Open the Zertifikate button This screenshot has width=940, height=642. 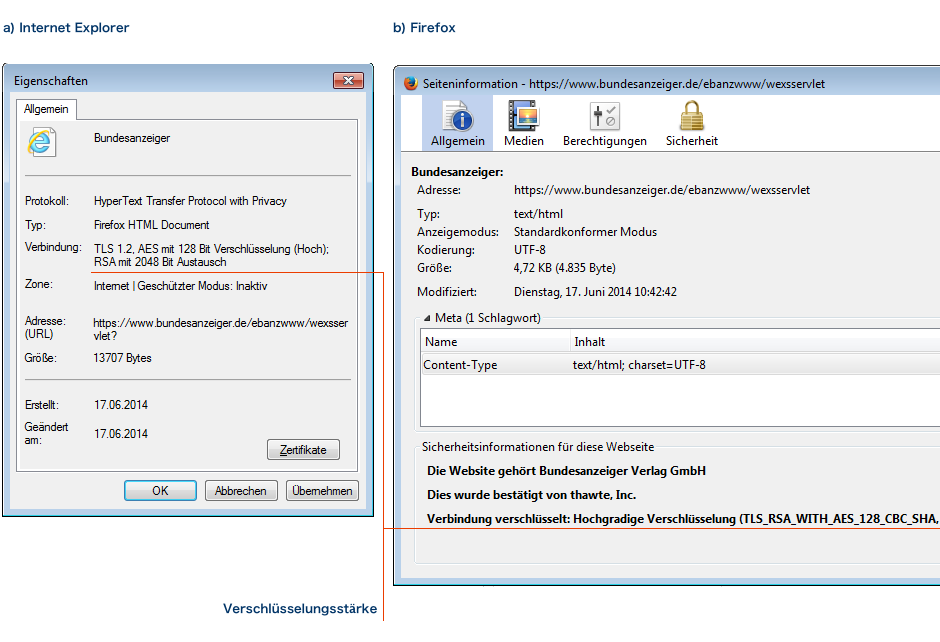303,450
